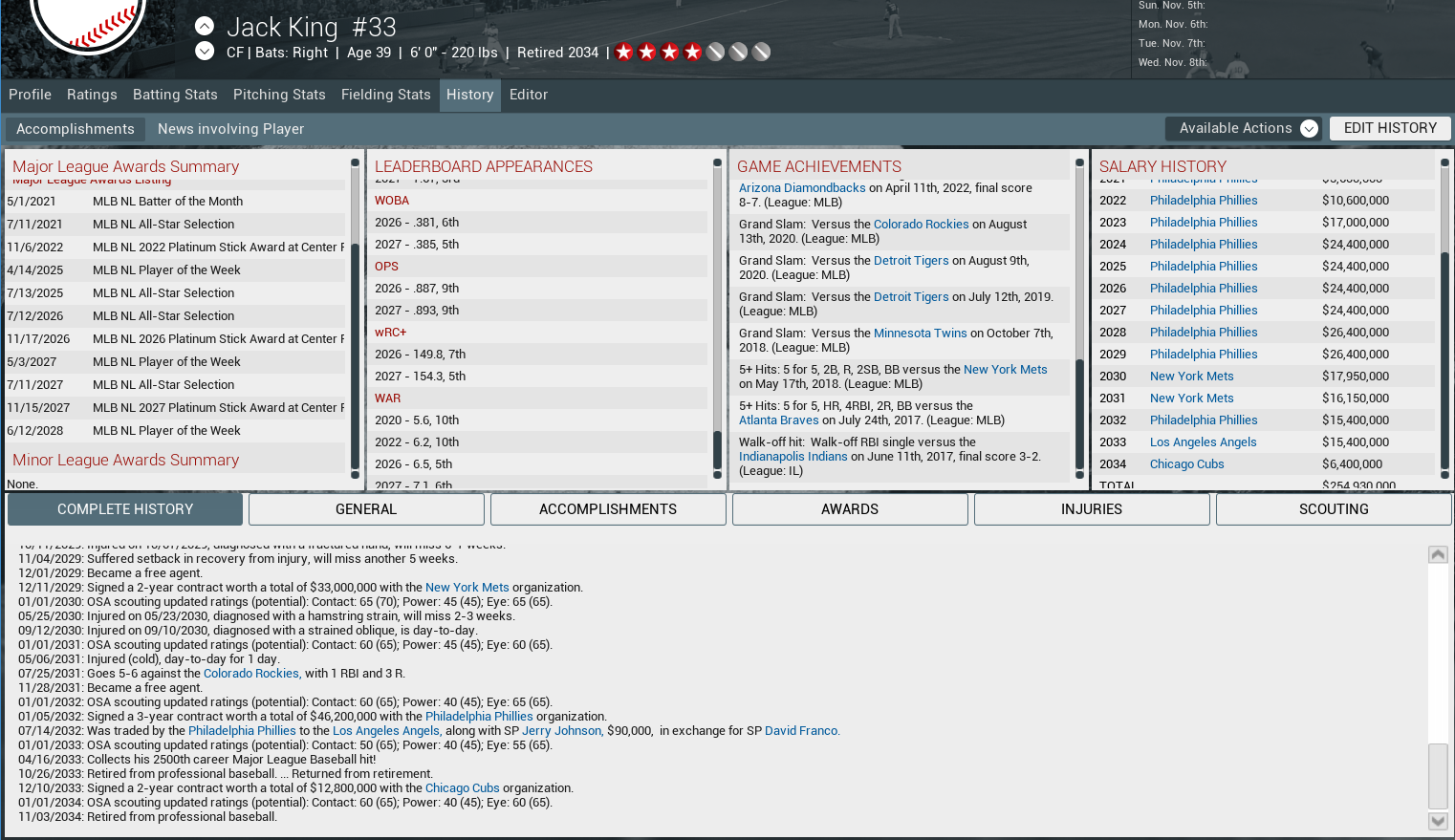The image size is (1455, 840).
Task: Open the Fielding Stats tab
Action: pos(386,95)
